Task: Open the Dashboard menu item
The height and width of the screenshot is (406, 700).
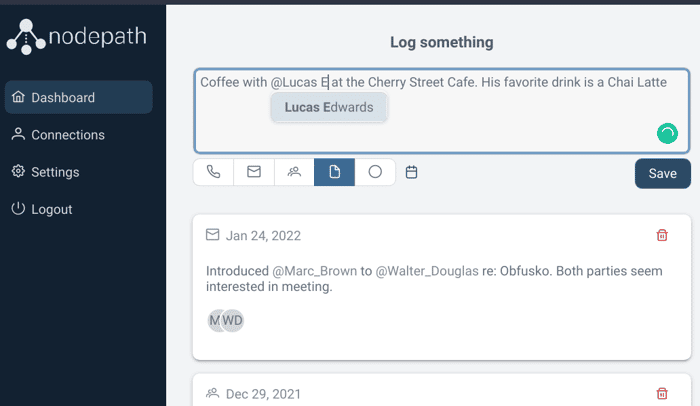Action: tap(79, 97)
